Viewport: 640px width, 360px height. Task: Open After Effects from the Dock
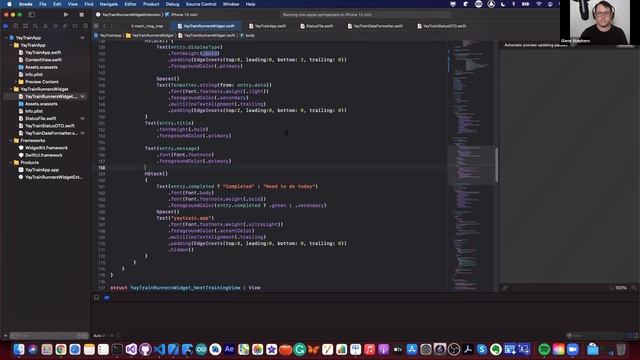229,349
